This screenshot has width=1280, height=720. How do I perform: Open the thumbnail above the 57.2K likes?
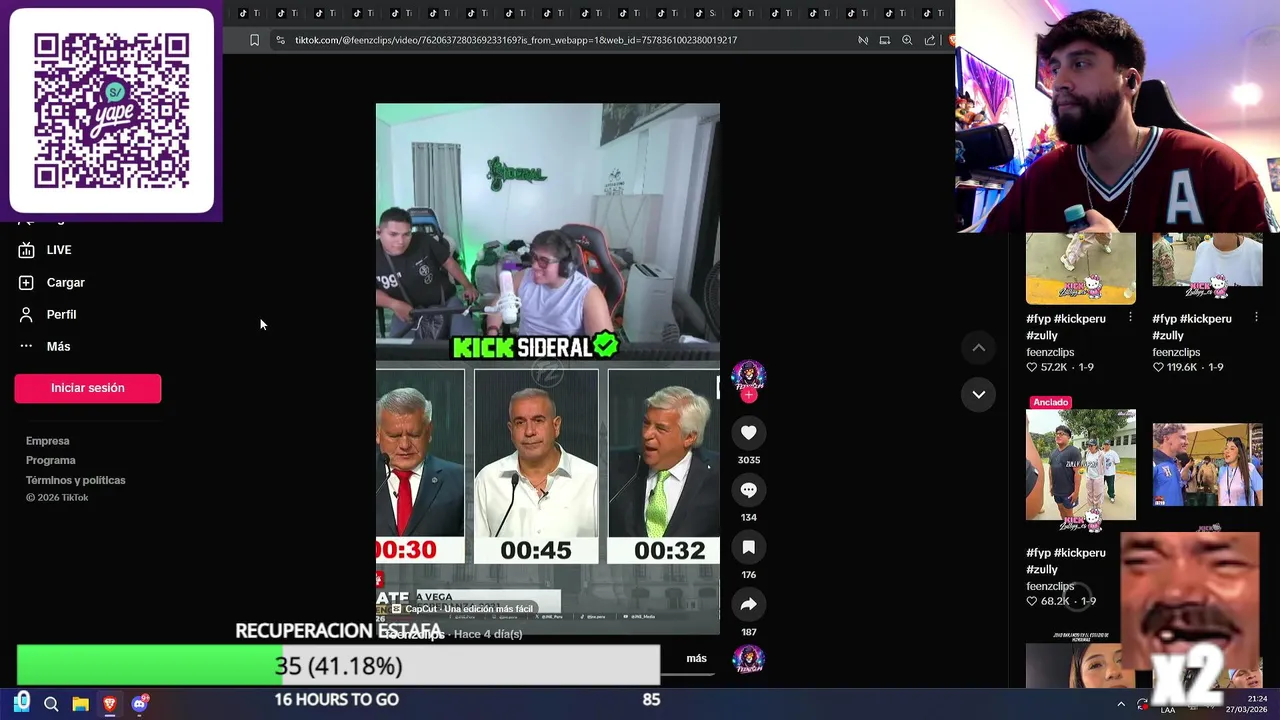point(1081,268)
